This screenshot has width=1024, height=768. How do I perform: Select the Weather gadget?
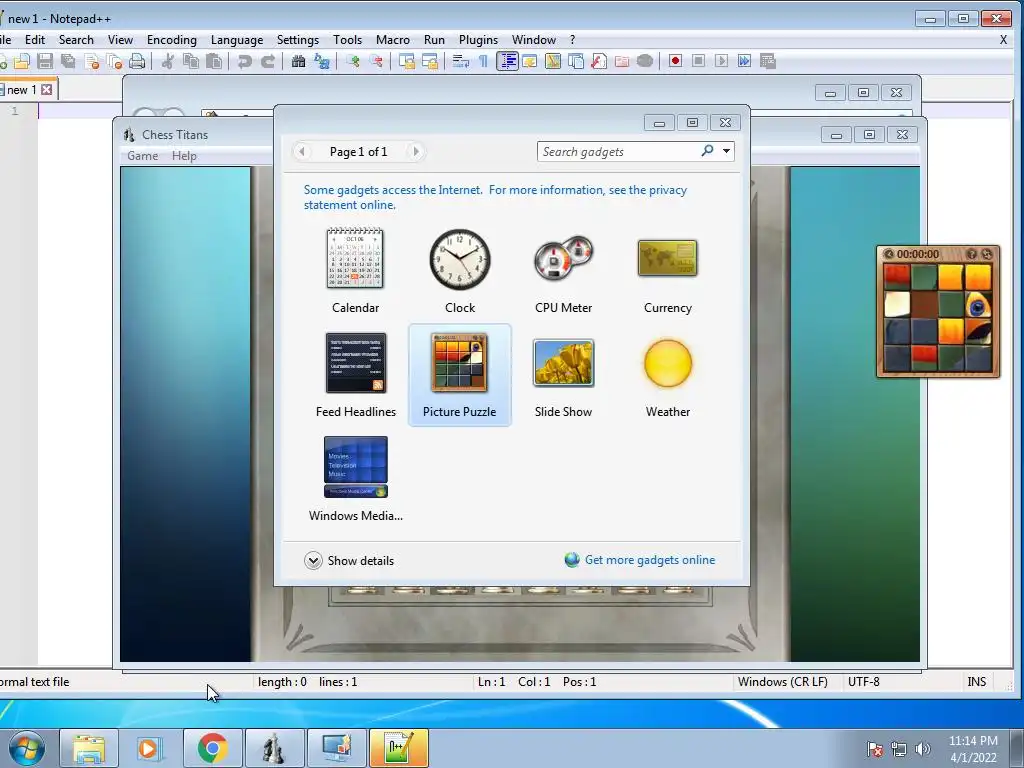667,375
